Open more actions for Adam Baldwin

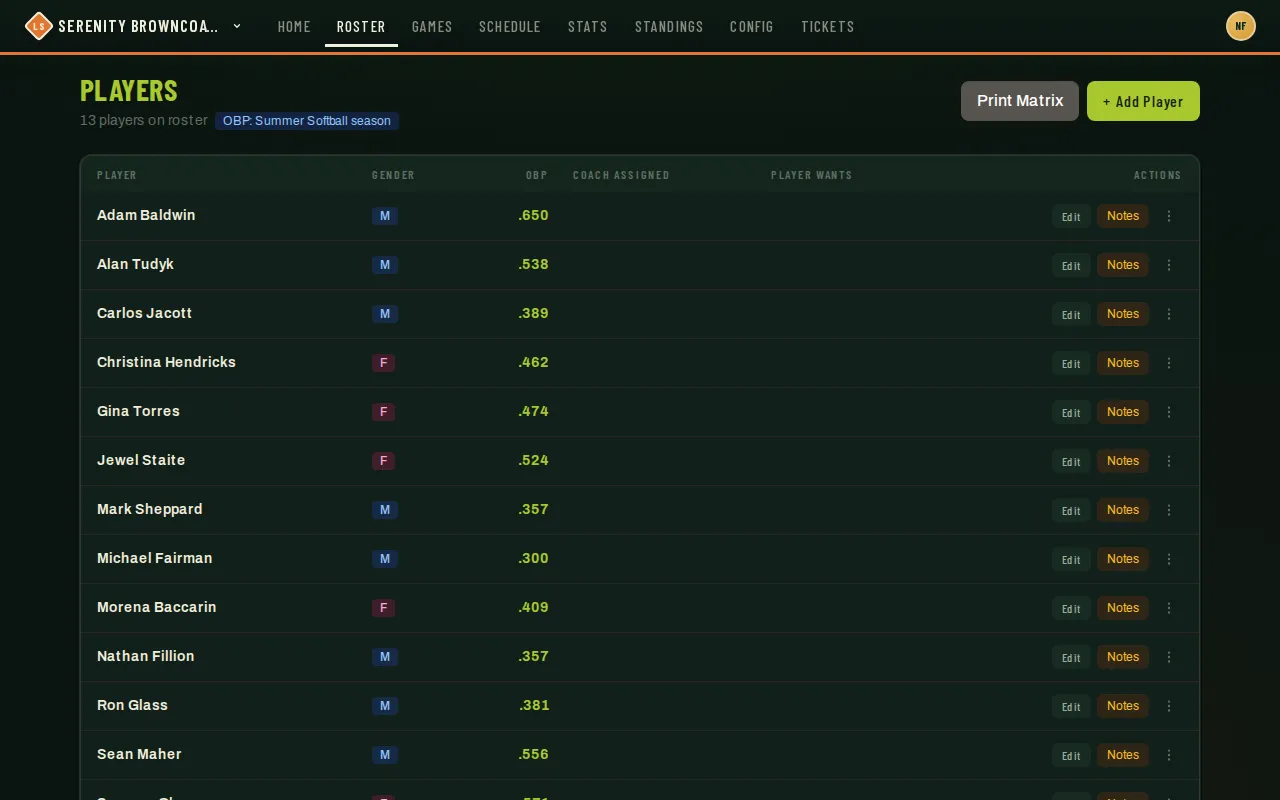pyautogui.click(x=1169, y=216)
